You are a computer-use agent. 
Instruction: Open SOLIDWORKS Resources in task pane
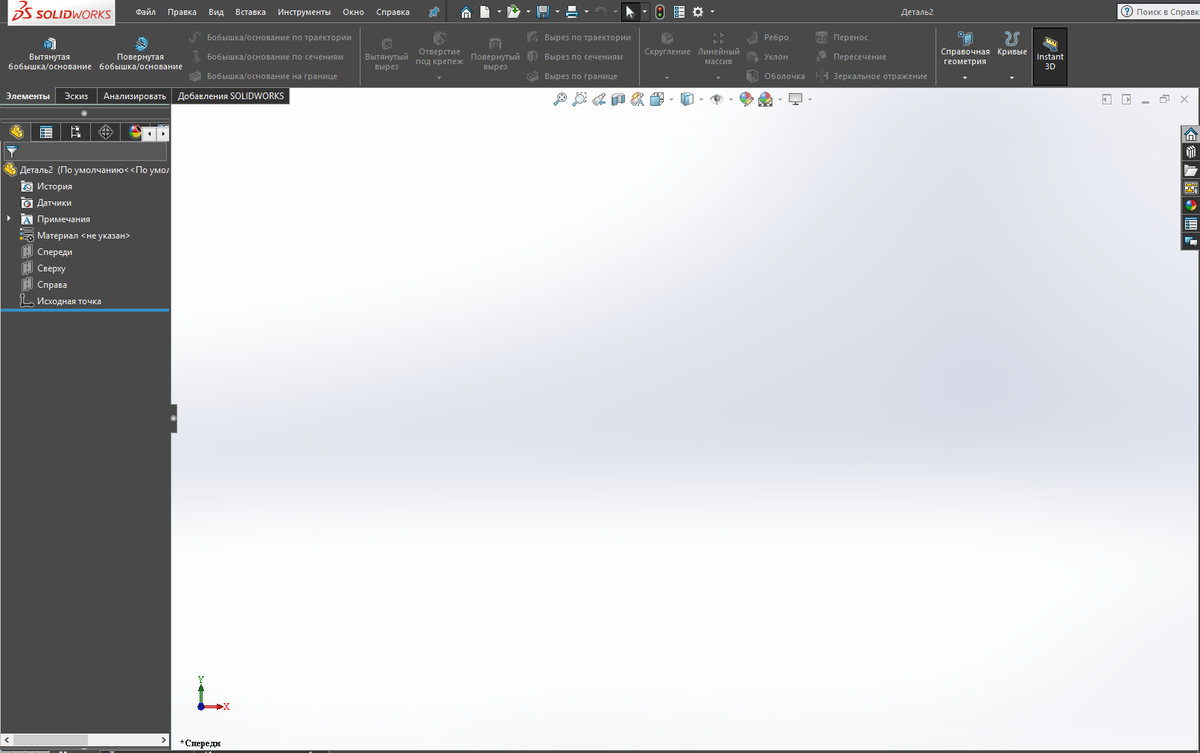[x=1190, y=134]
